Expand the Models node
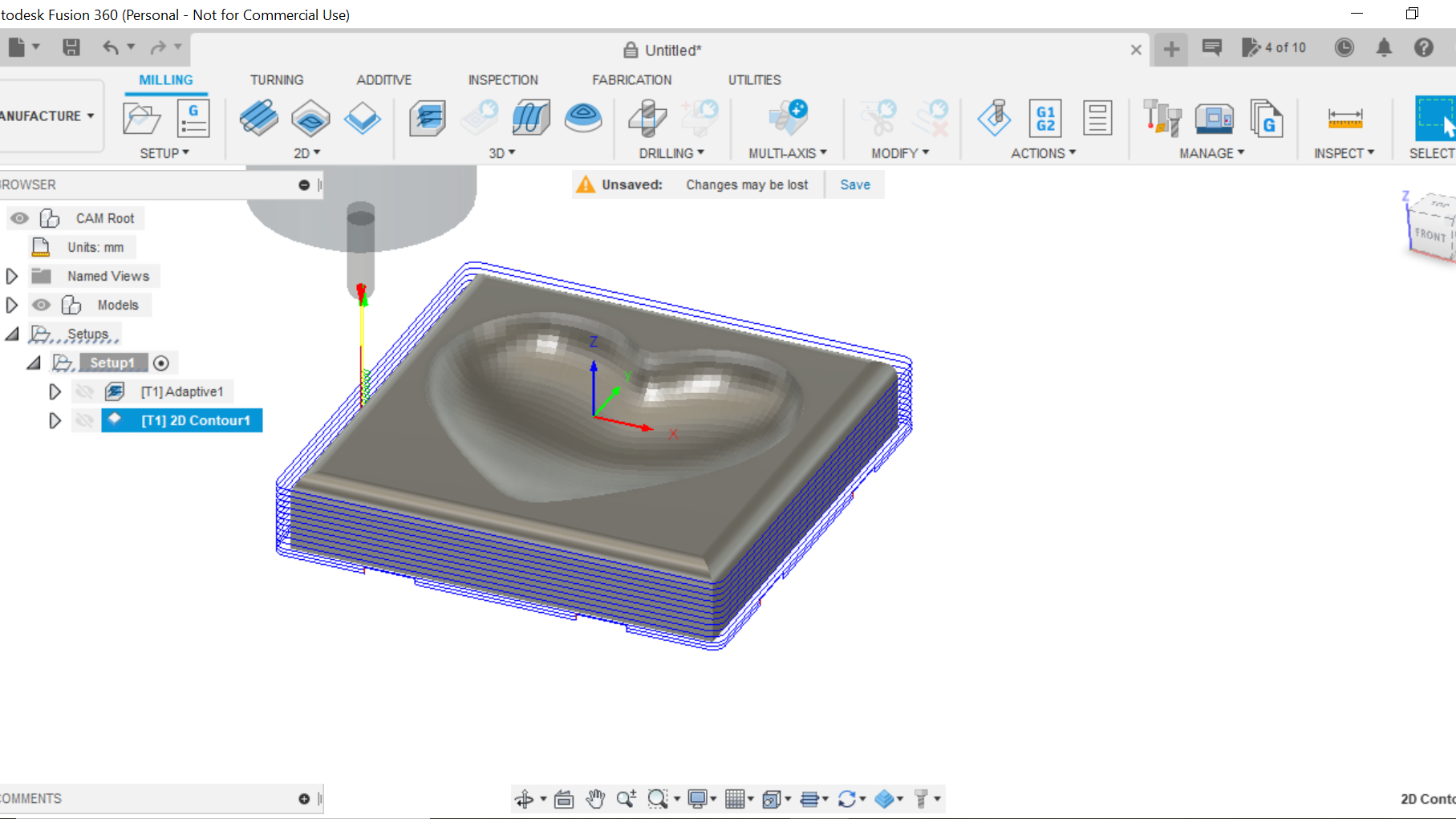The image size is (1456, 819). pos(11,305)
